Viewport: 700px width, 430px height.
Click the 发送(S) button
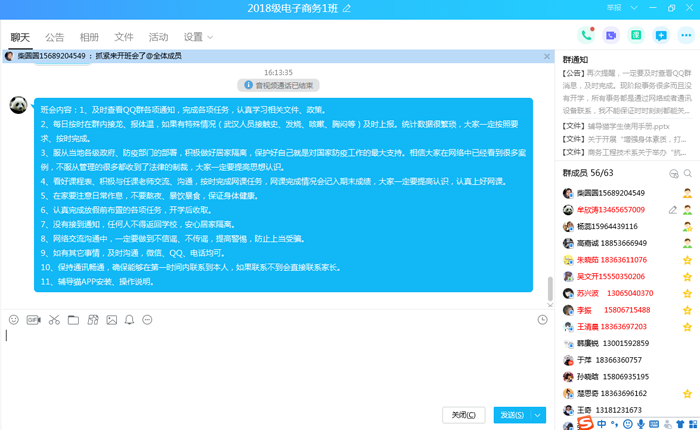[x=511, y=414]
